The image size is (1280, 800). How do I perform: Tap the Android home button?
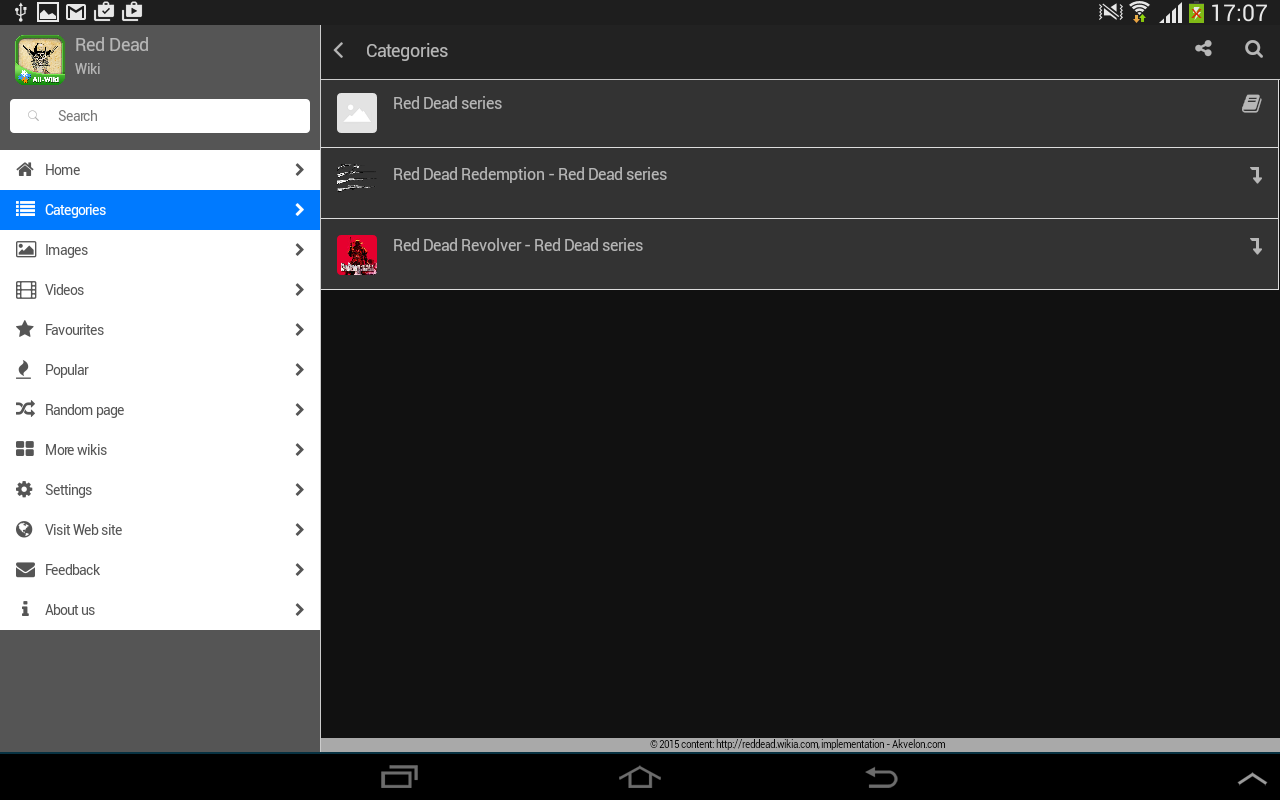click(x=640, y=777)
